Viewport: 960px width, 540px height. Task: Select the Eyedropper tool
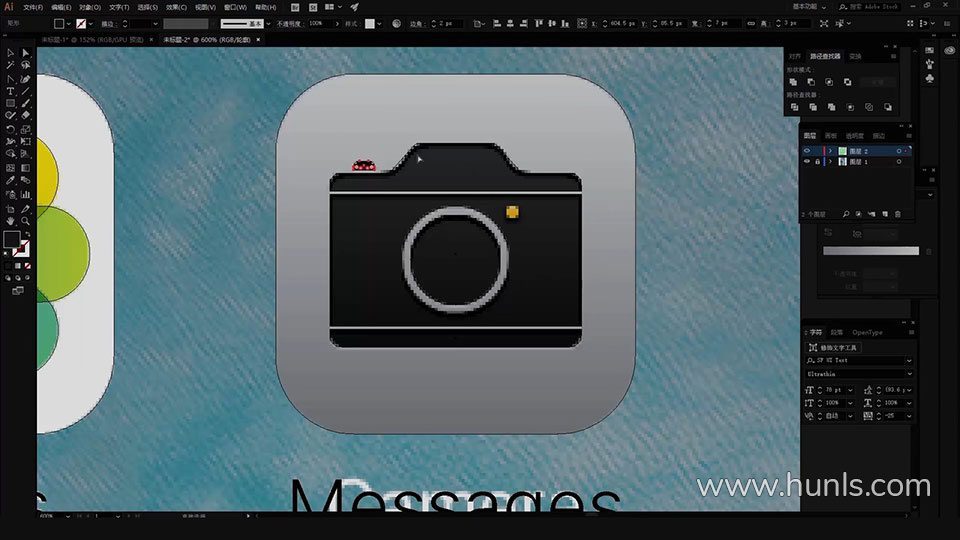click(x=10, y=181)
